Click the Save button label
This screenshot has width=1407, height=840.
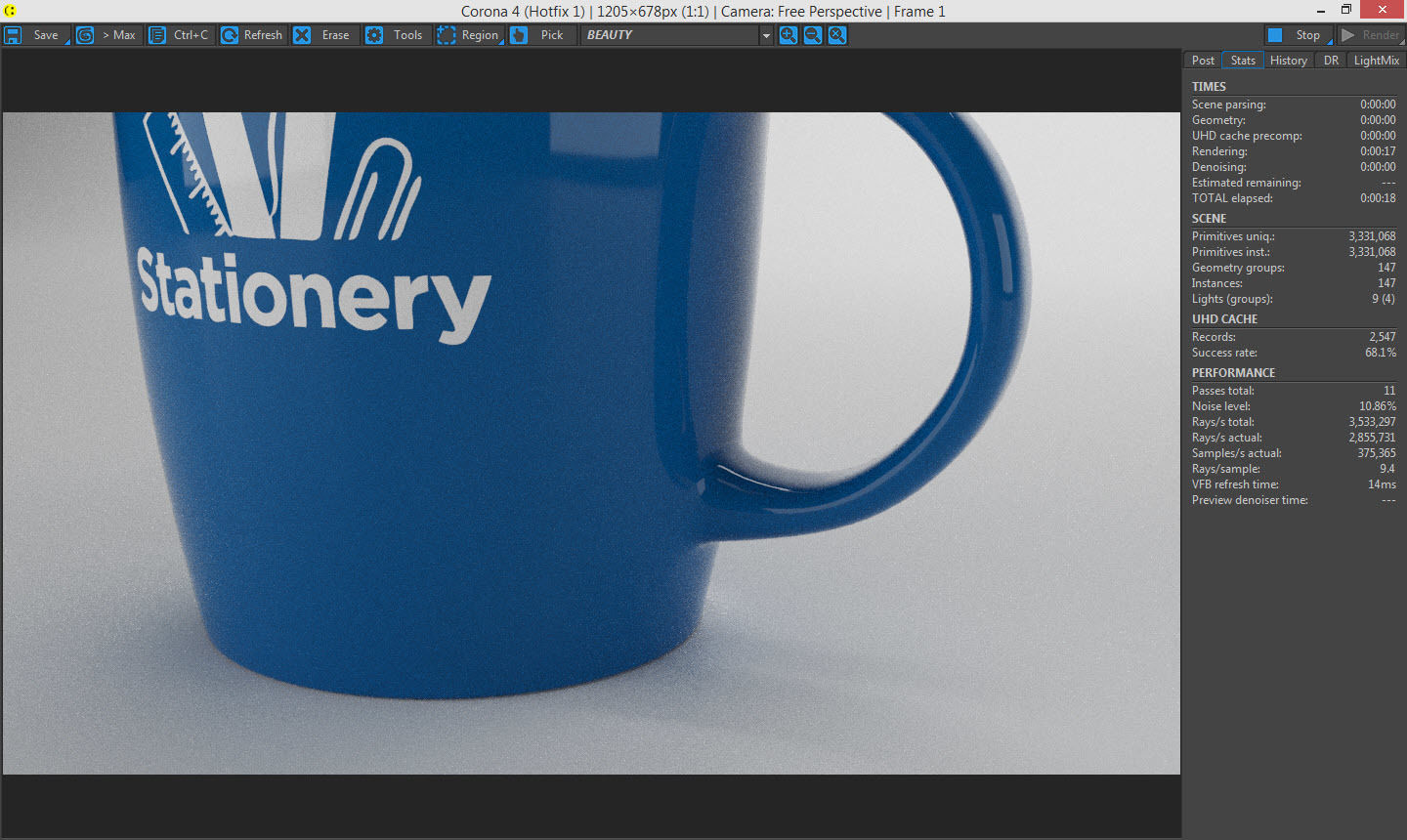coord(46,35)
